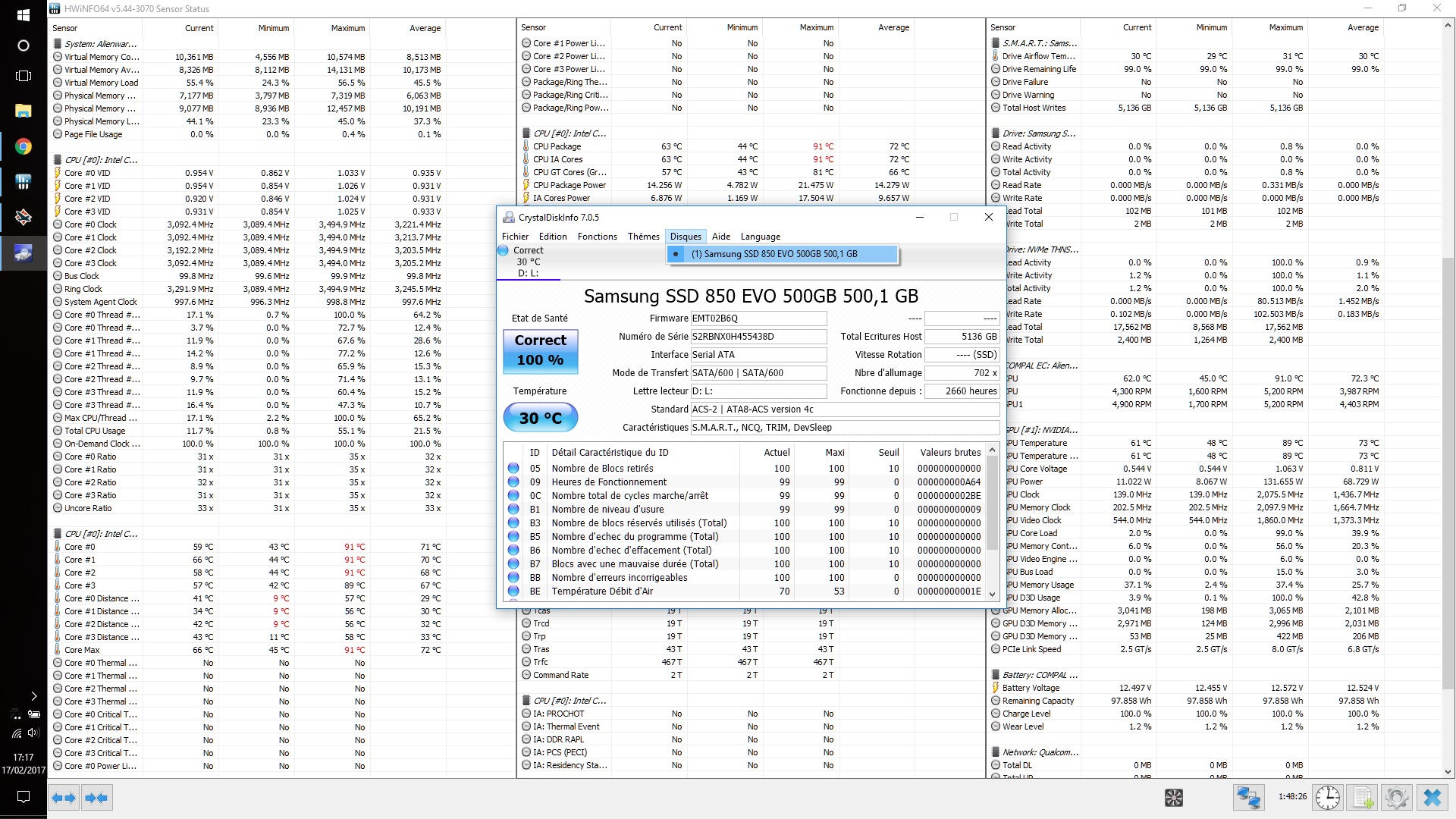Click the Firmware field EMT02B6Q
Viewport: 1456px width, 819px height.
coord(758,318)
